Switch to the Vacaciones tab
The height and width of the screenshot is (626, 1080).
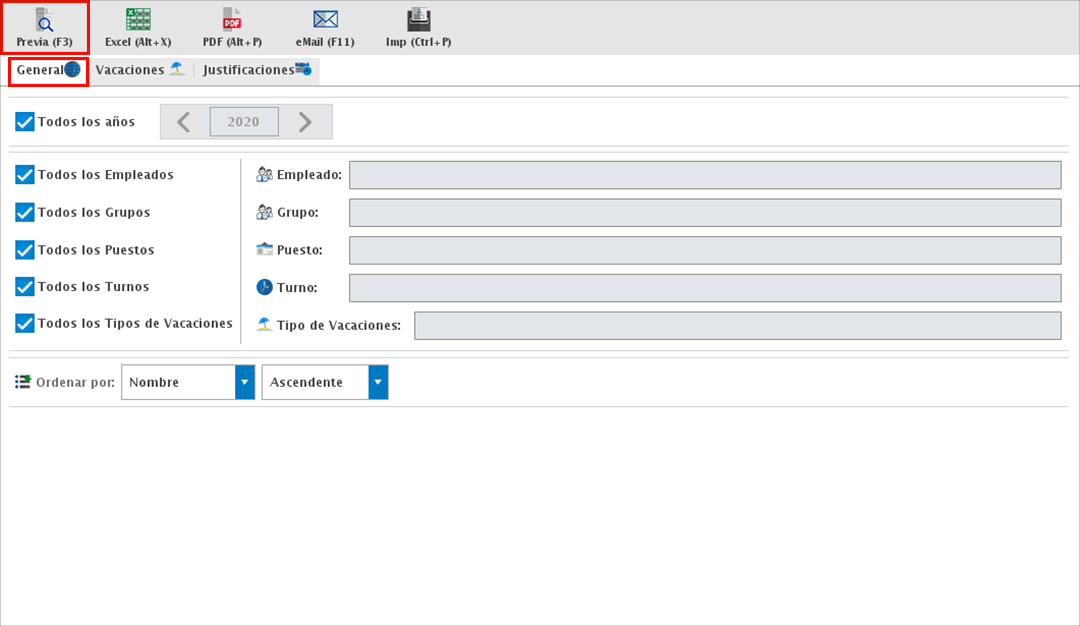click(x=139, y=70)
